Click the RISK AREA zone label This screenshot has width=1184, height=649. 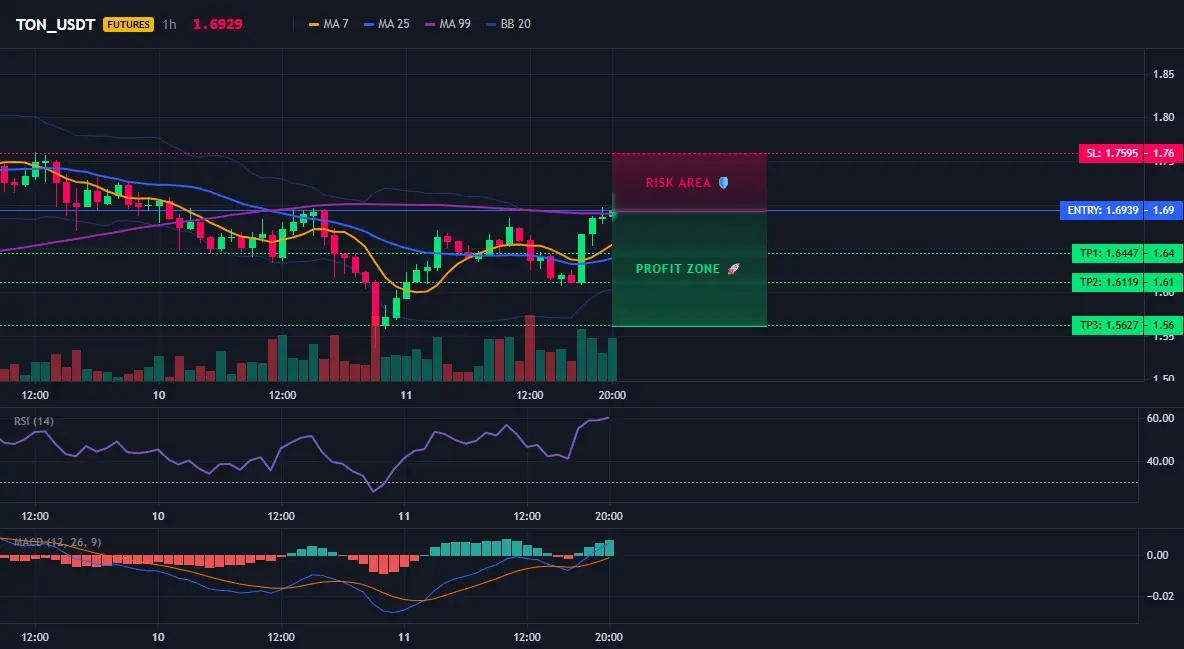[678, 183]
